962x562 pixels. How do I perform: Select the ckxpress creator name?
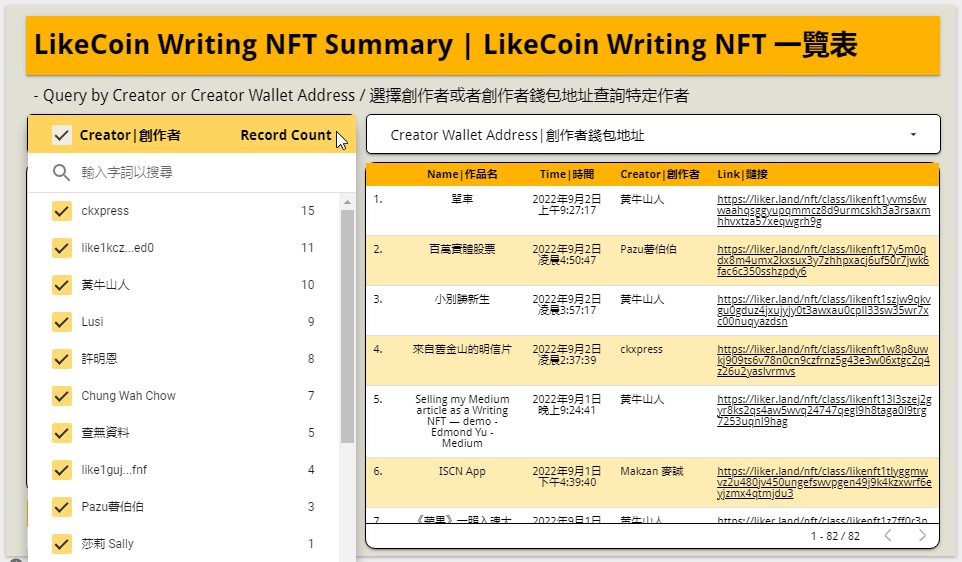coord(105,211)
